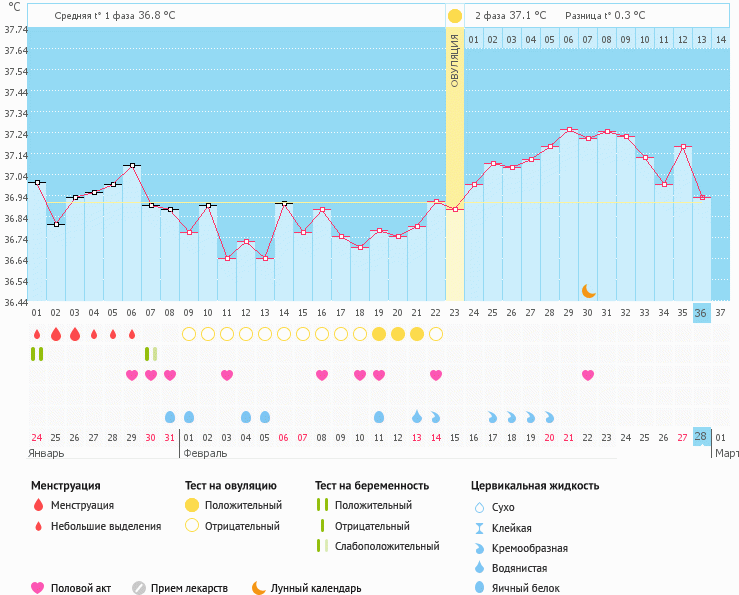739x595 pixels.
Task: Click the Прием лекарств legend icon
Action: tap(139, 588)
